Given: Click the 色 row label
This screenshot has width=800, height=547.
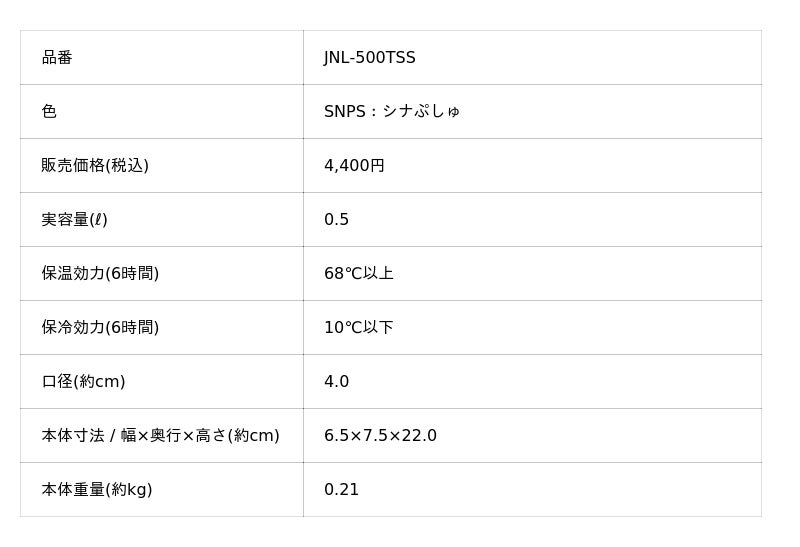Looking at the screenshot, I should pos(49,112).
